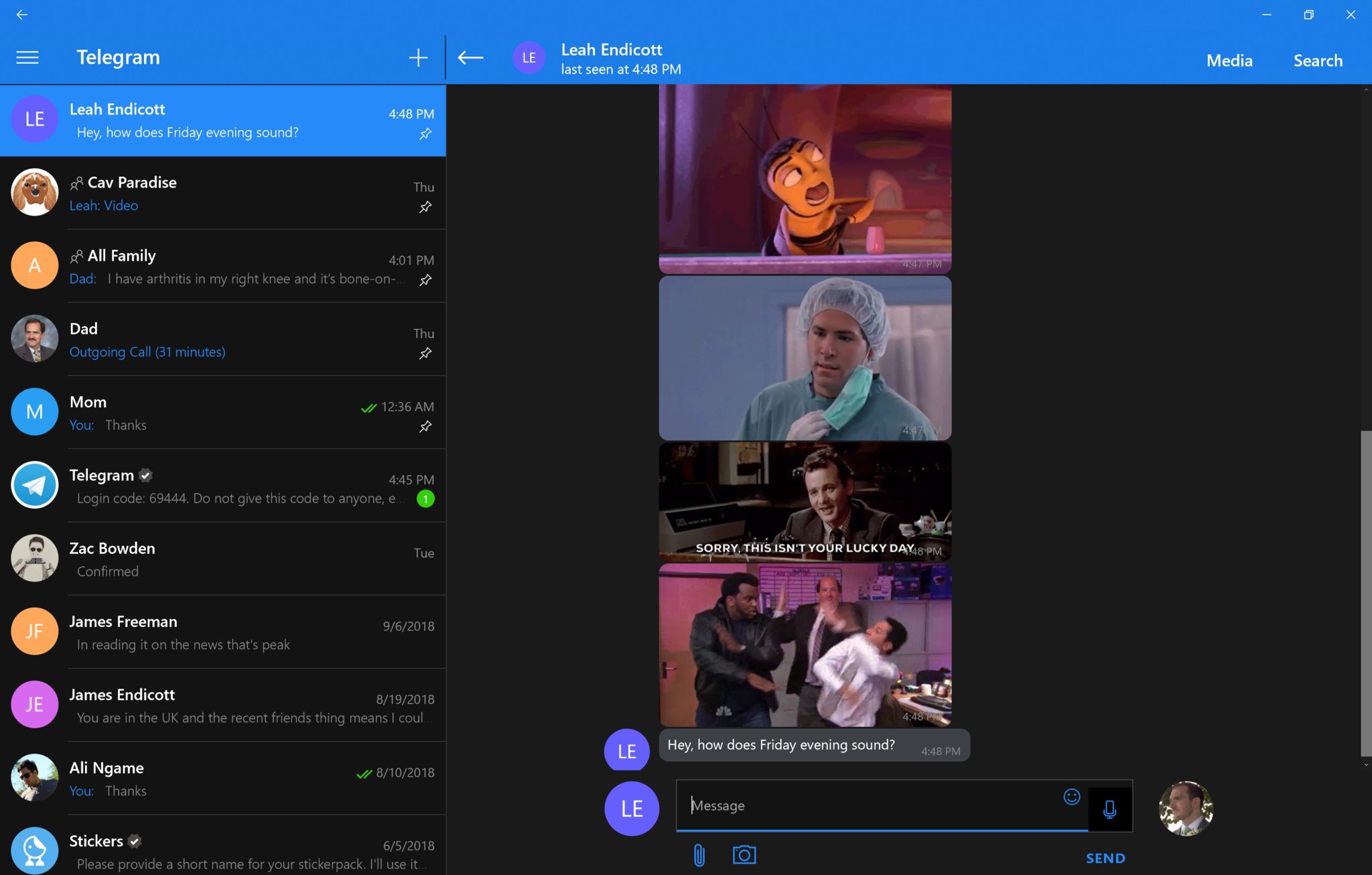
Task: Click the surgeon with hairnet GIF
Action: 805,358
